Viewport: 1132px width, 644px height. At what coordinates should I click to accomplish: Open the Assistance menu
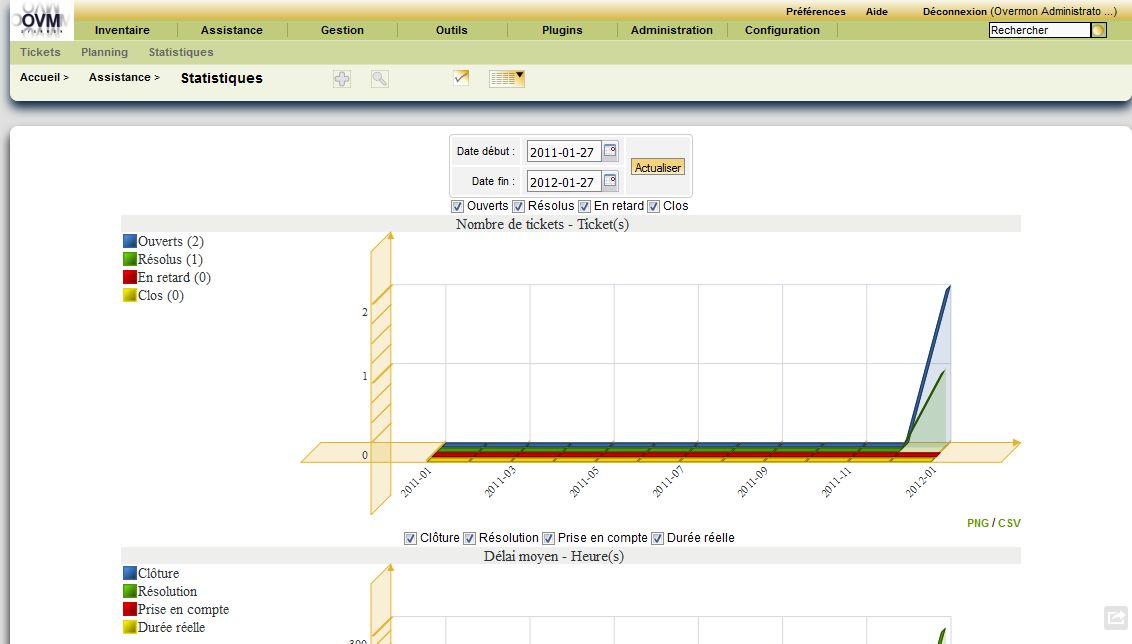(232, 30)
